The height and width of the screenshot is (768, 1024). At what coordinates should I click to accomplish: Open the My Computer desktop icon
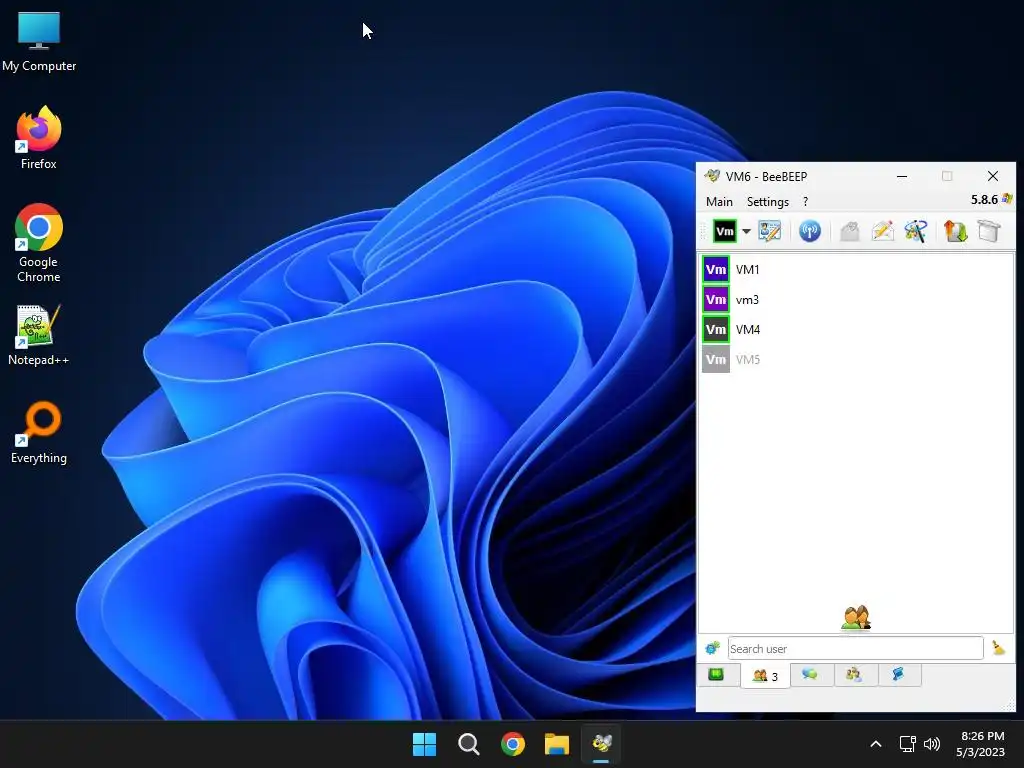point(39,41)
